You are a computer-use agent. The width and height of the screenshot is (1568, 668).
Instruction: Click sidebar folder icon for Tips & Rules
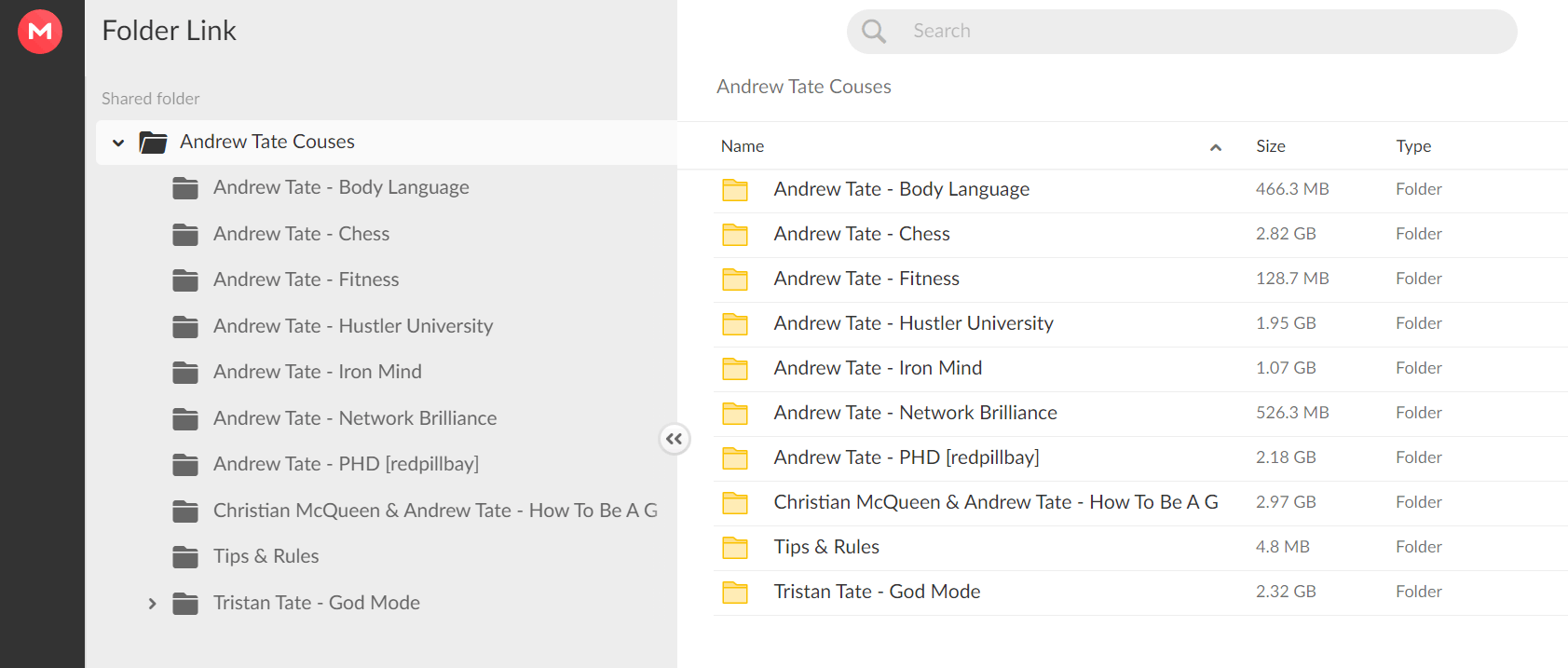(x=185, y=557)
